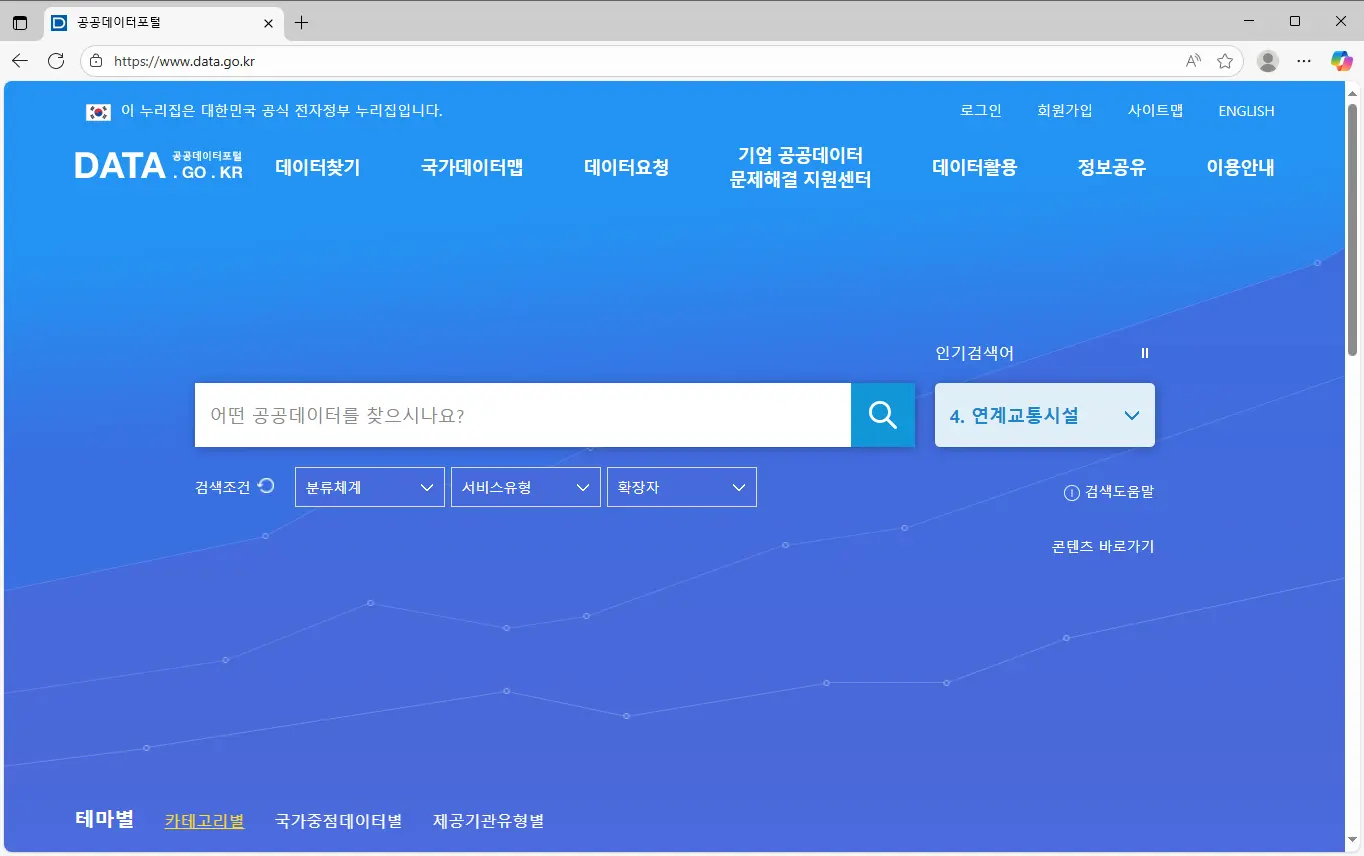Expand the 분류체계 dropdown

[x=369, y=487]
